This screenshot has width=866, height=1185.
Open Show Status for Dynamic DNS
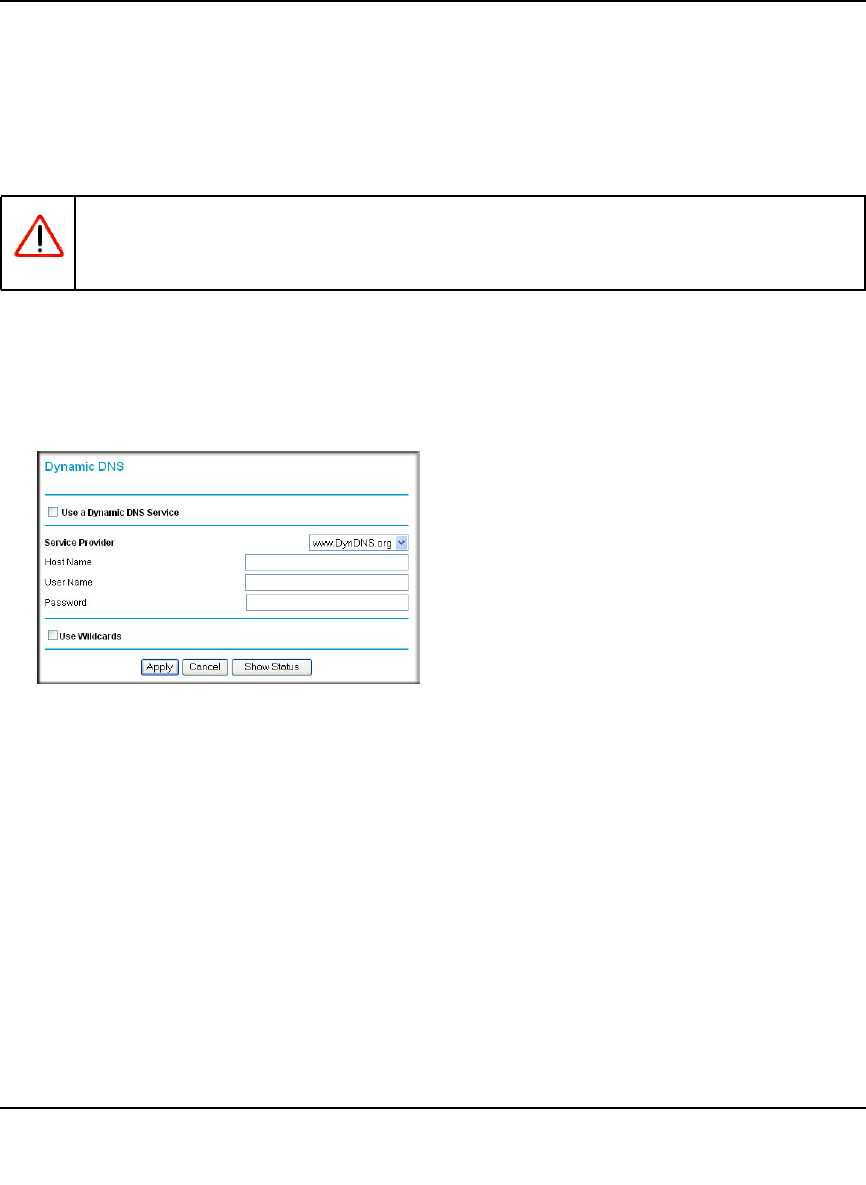pyautogui.click(x=271, y=667)
